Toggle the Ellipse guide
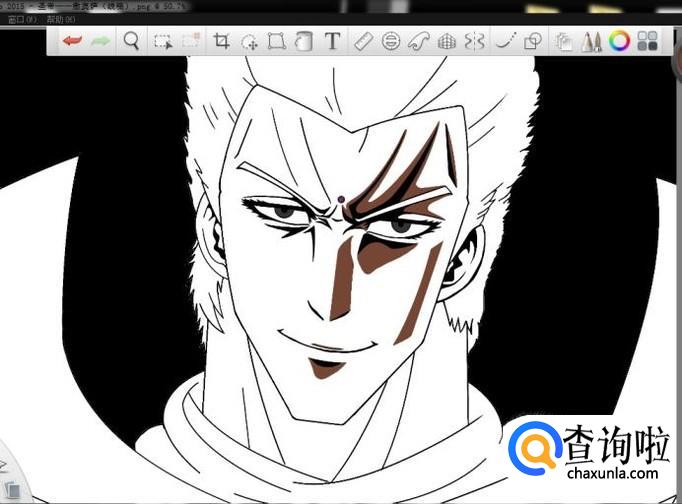682x504 pixels. [391, 42]
